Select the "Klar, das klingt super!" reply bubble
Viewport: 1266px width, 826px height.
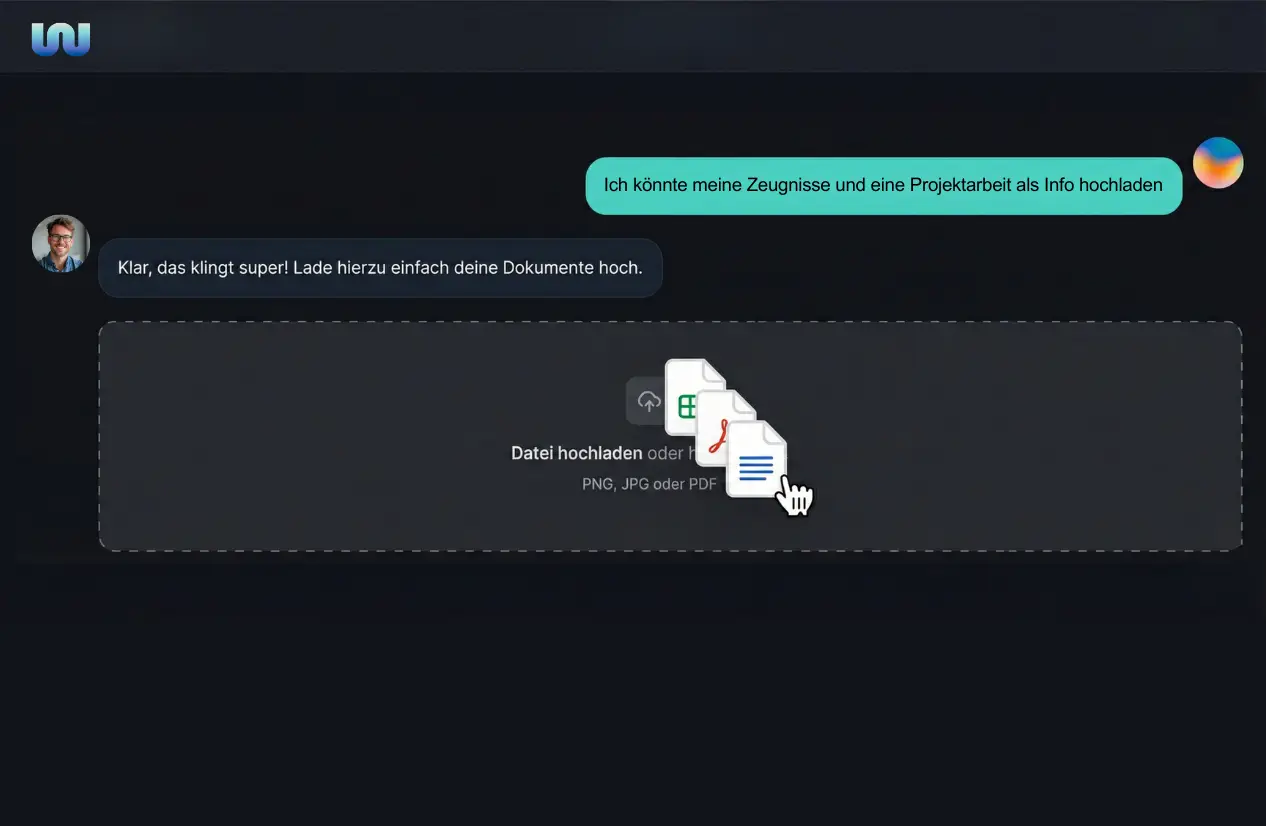coord(380,268)
